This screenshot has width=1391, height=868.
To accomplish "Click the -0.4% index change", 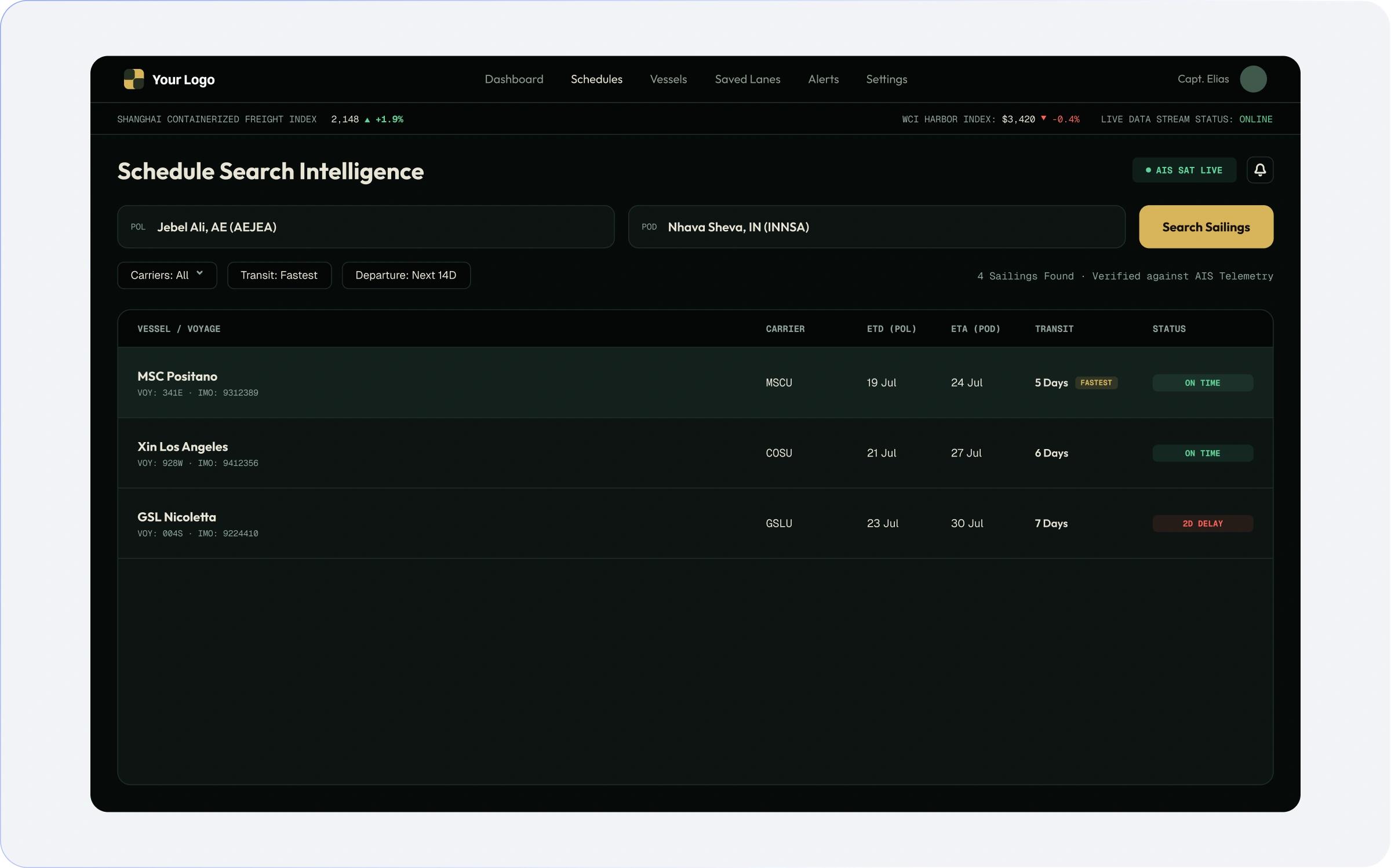I will 1066,119.
